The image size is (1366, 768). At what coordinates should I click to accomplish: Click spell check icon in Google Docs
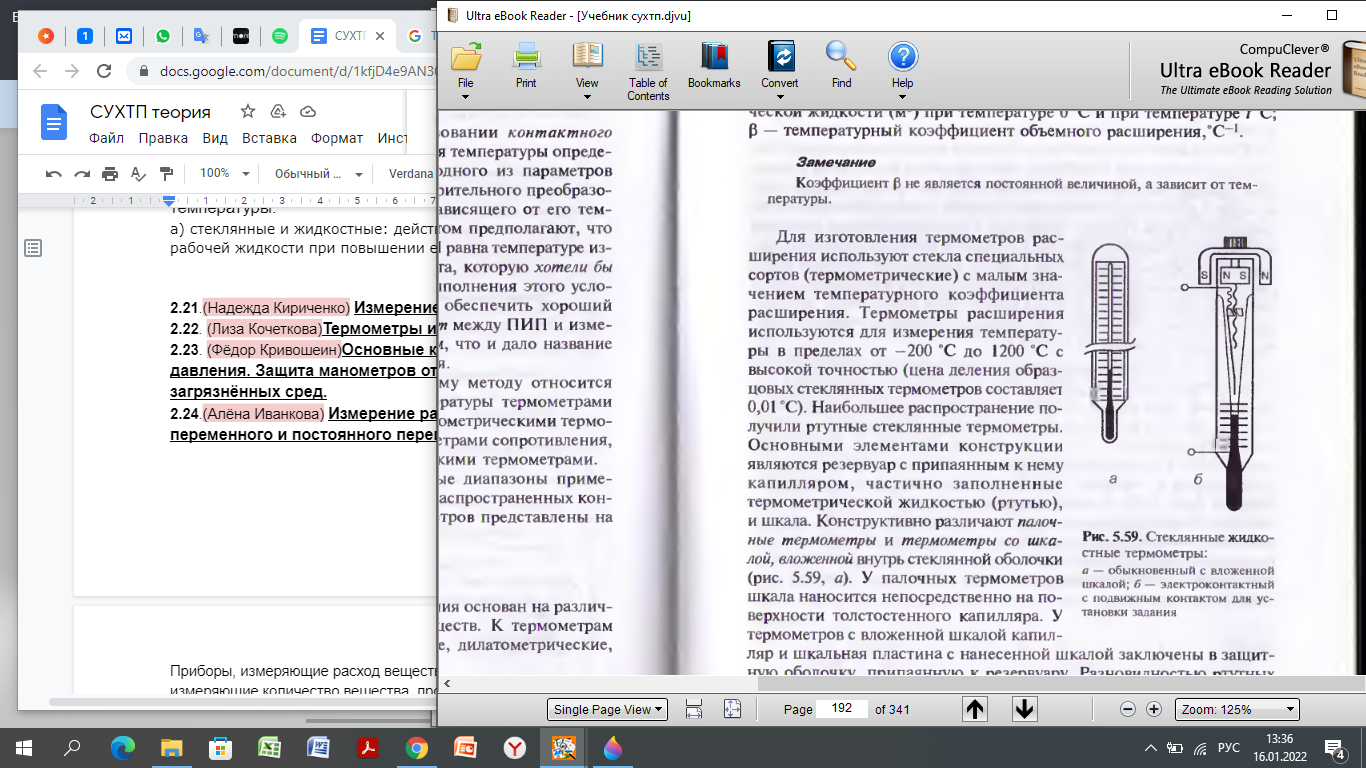point(138,173)
